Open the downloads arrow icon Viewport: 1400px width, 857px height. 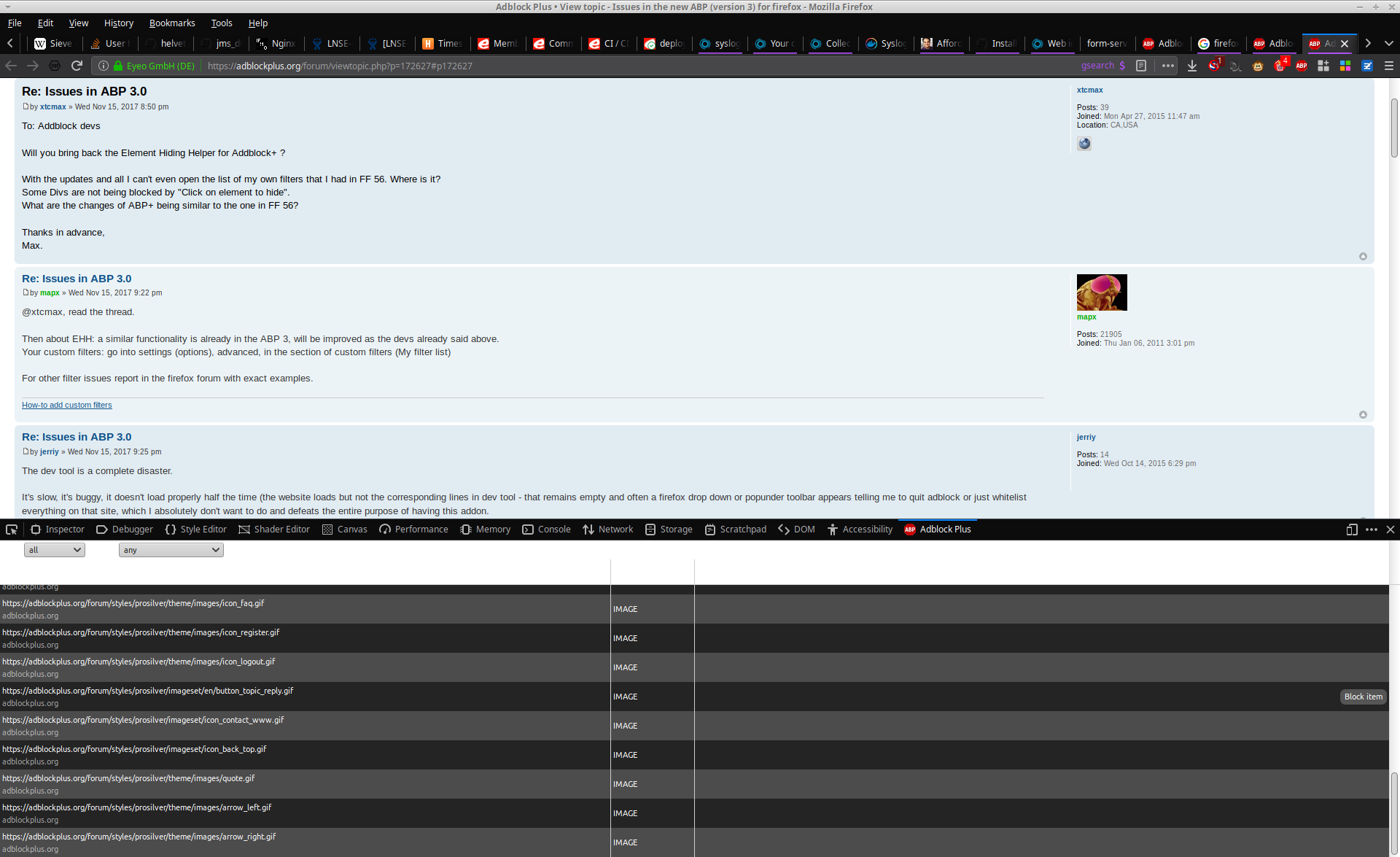coord(1192,66)
